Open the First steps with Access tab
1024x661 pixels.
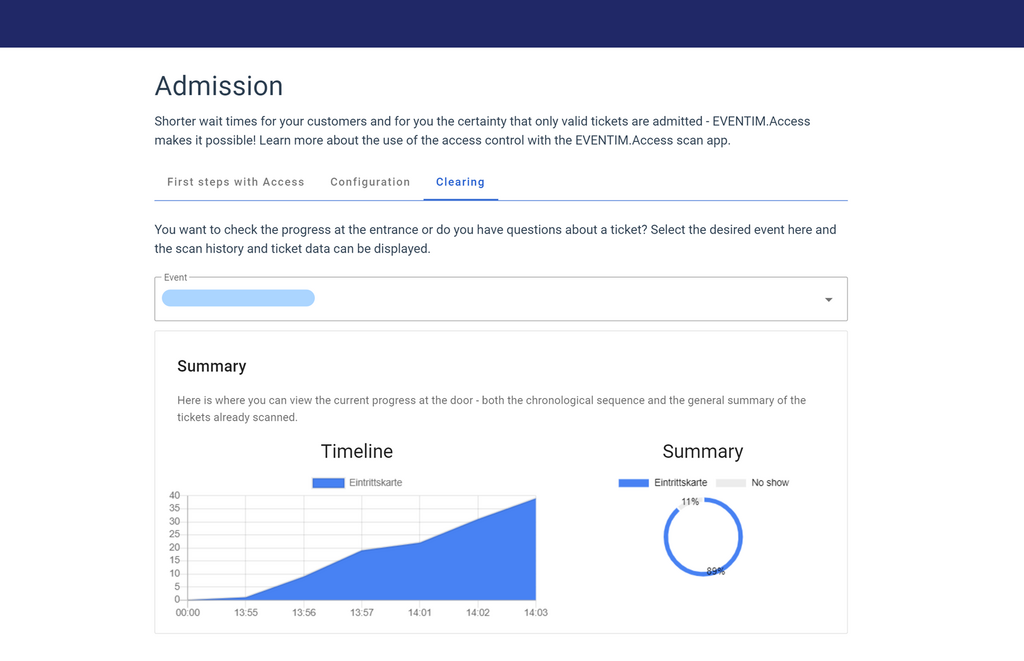pos(235,182)
